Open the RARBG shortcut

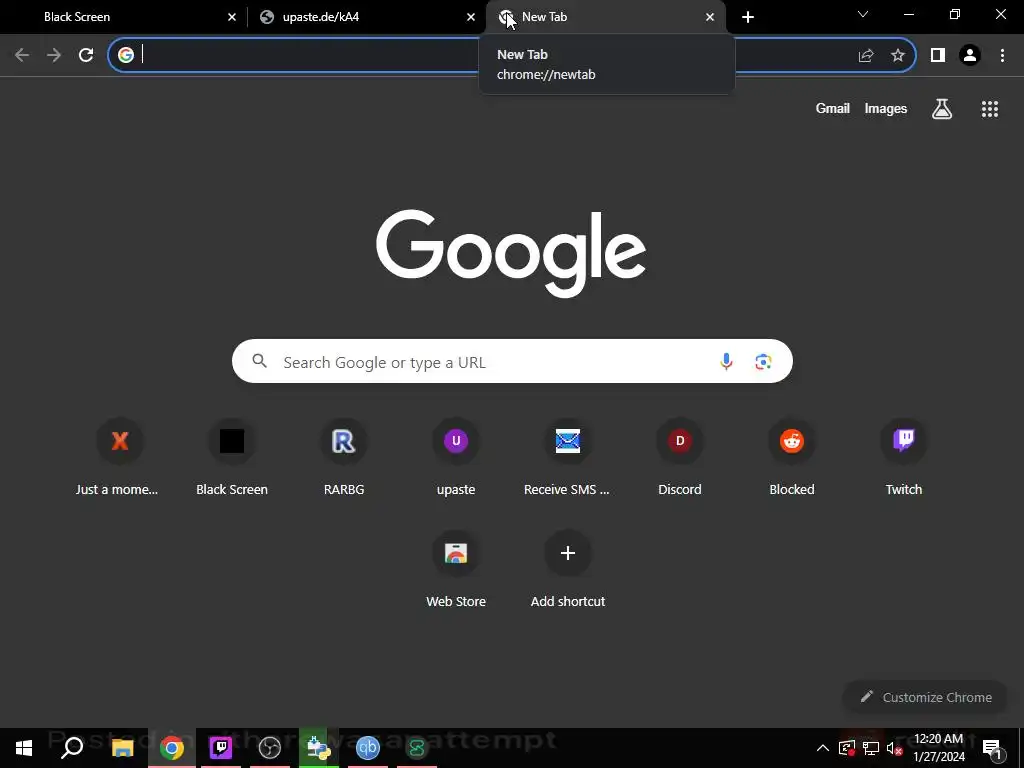(344, 458)
